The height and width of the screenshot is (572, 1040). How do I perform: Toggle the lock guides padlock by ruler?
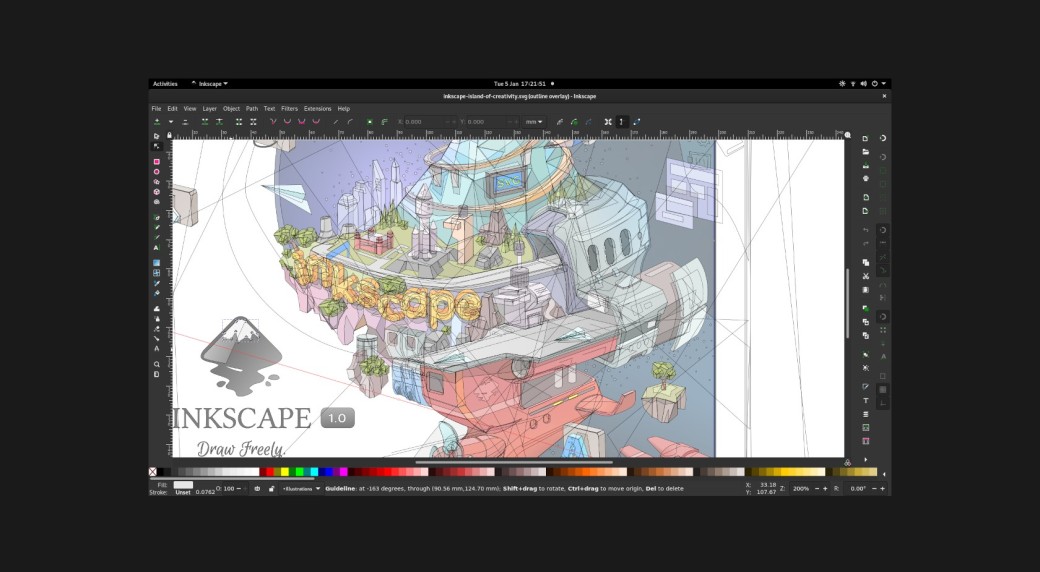click(169, 135)
